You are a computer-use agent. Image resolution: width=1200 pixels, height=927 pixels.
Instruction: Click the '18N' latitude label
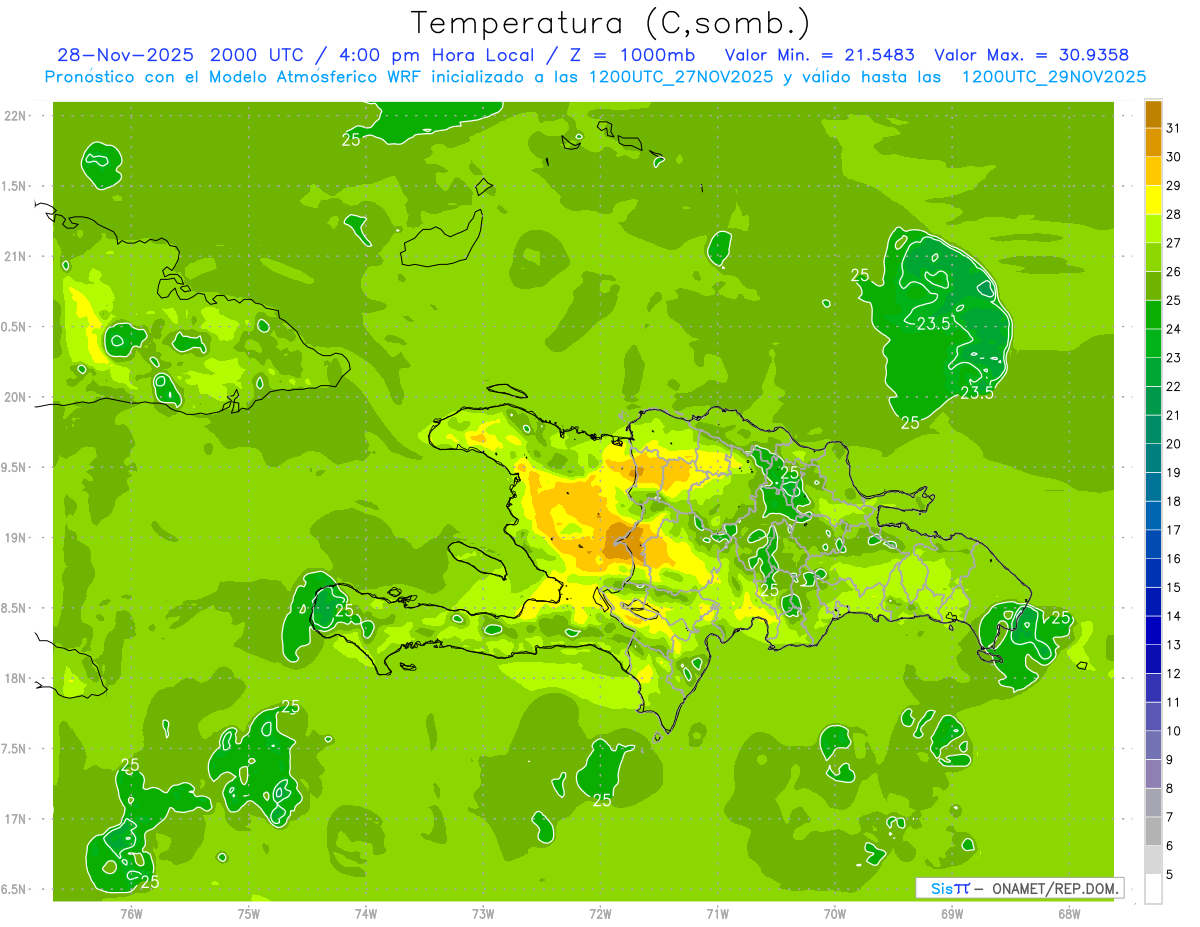click(17, 678)
